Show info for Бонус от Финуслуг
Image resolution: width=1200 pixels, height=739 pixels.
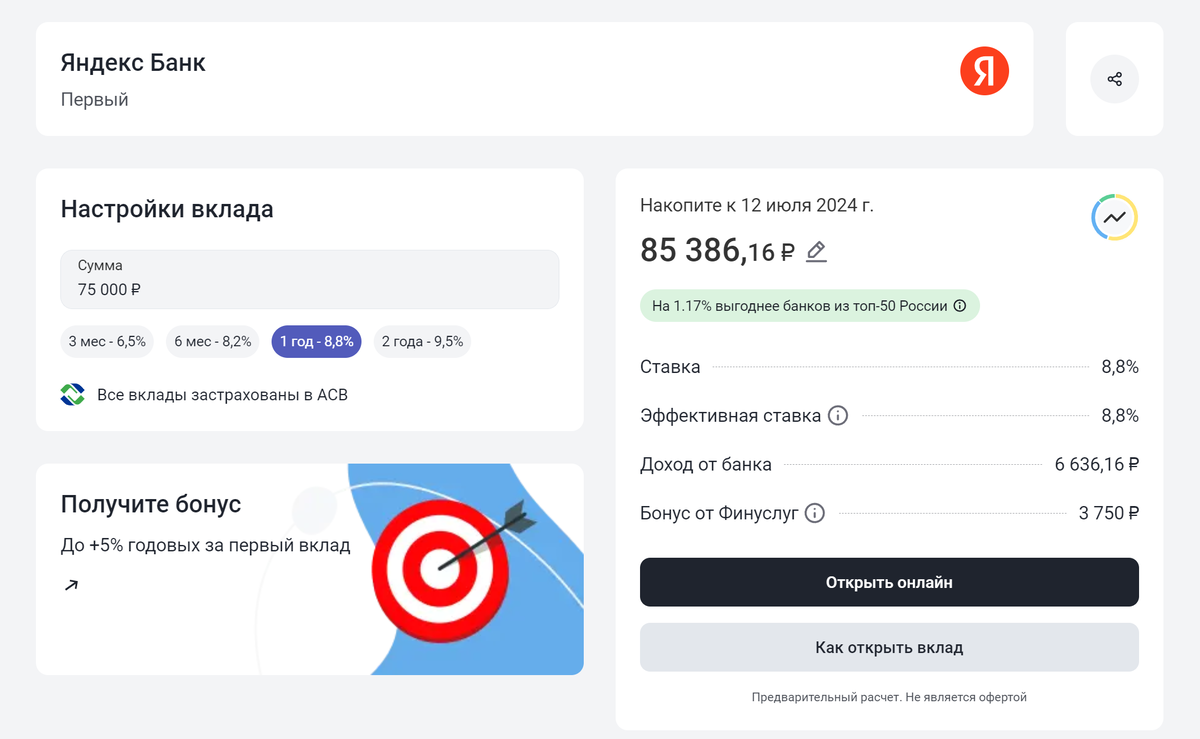pos(815,513)
